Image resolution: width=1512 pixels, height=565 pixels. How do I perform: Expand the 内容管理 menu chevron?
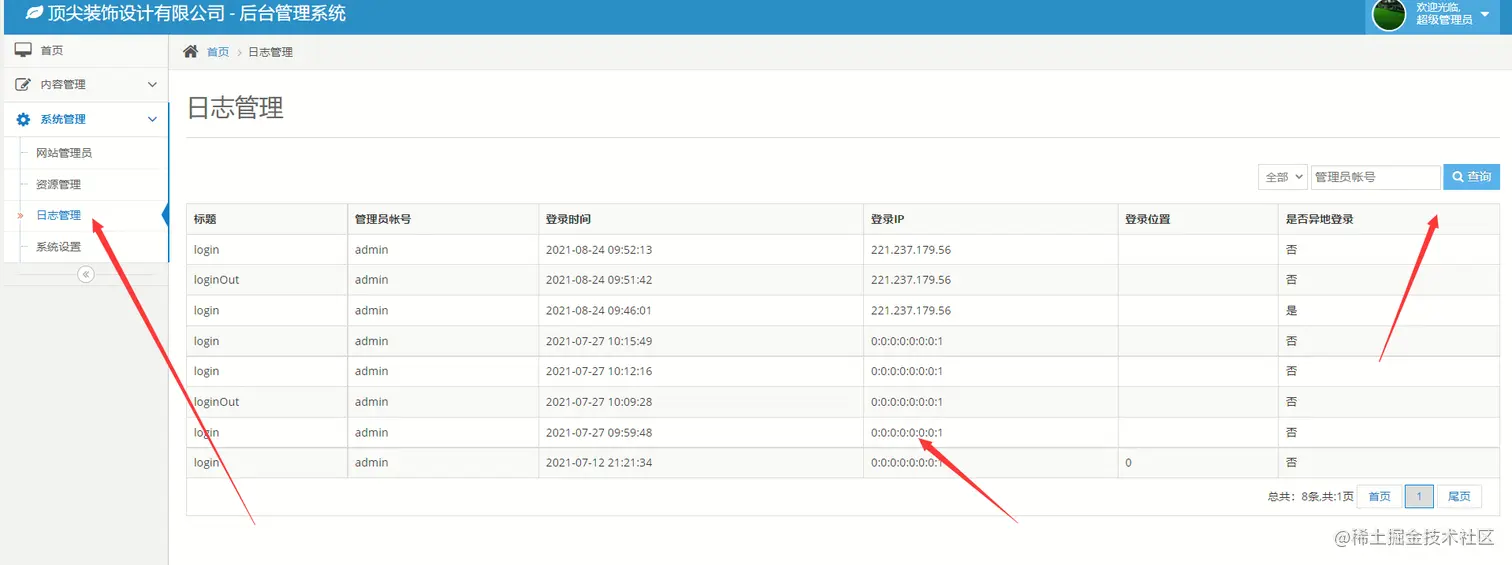[152, 85]
